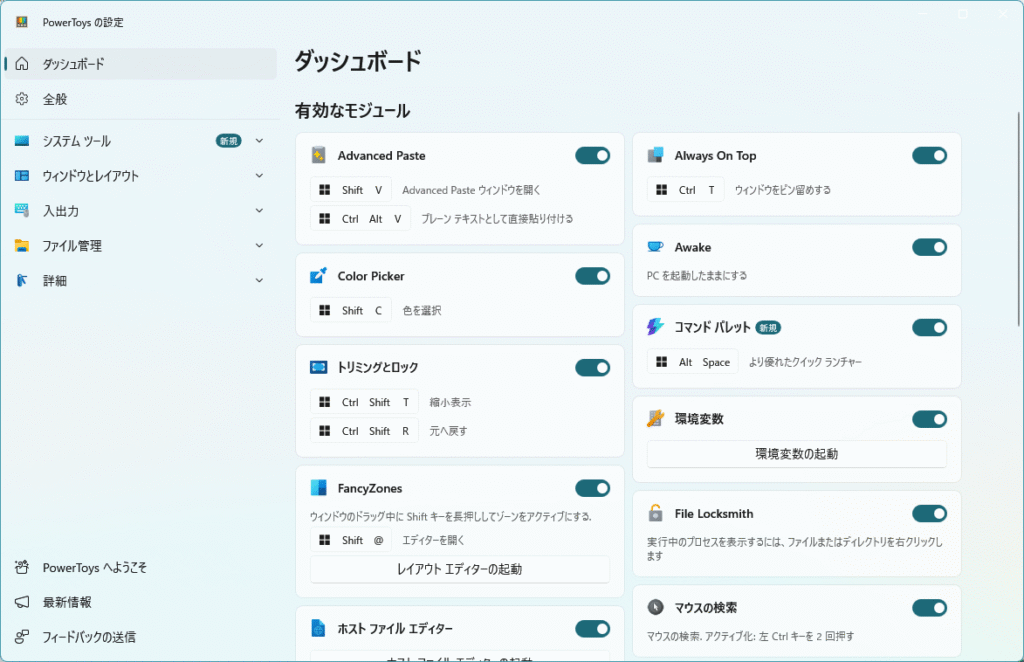Expand the ファイル管理 chevron
1024x662 pixels.
click(x=259, y=245)
